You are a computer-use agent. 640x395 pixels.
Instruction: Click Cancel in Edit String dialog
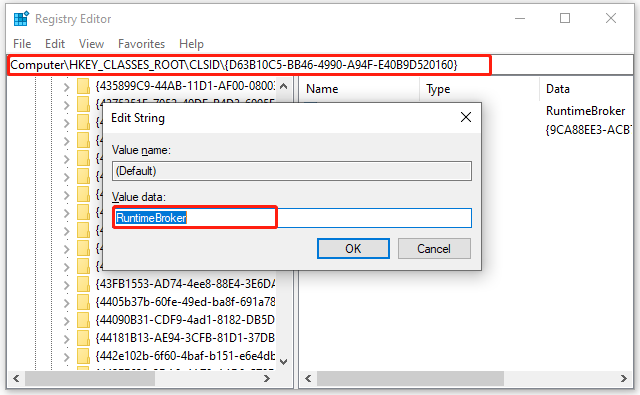tap(434, 249)
